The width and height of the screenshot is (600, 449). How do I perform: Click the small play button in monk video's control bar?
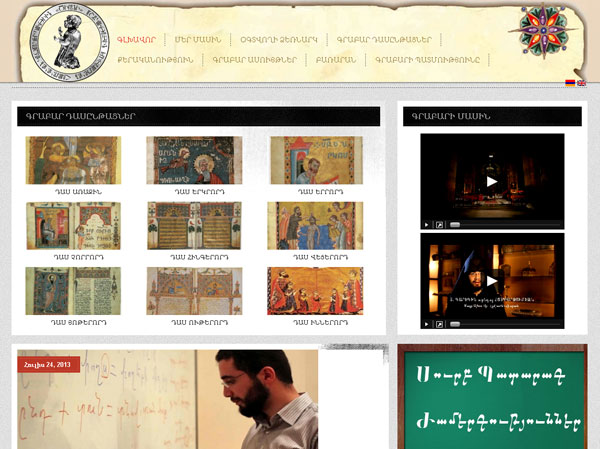[426, 324]
